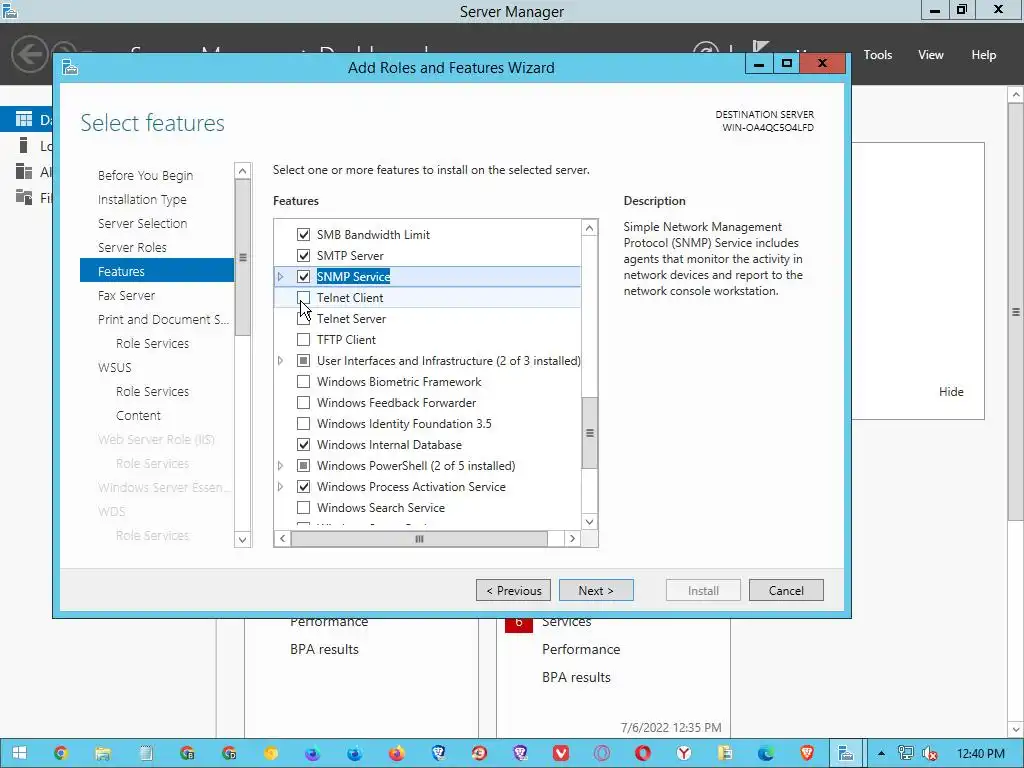Open the purple-outlined Opera taskbar icon
Screen dimensions: 1024x768
(601, 753)
